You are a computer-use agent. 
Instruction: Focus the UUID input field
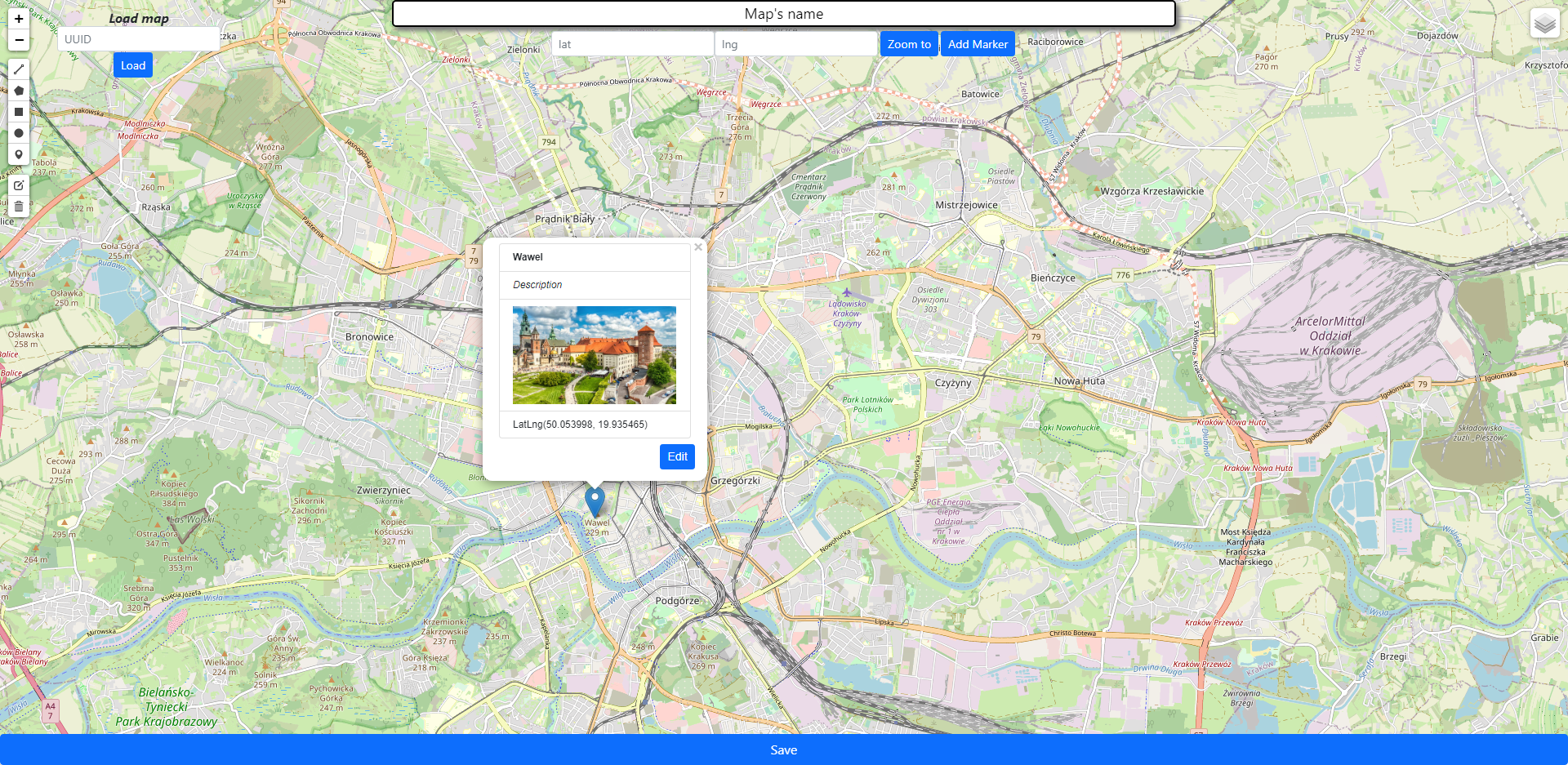[x=138, y=39]
